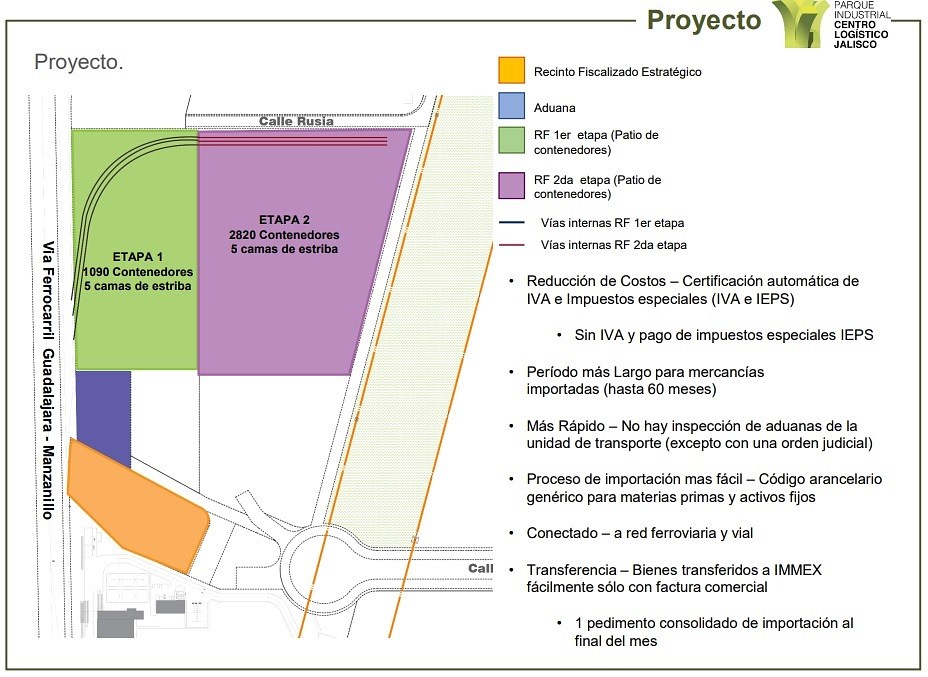The image size is (928, 677).
Task: Select the ETAPA 2 label in the purple zone
Action: pyautogui.click(x=284, y=219)
